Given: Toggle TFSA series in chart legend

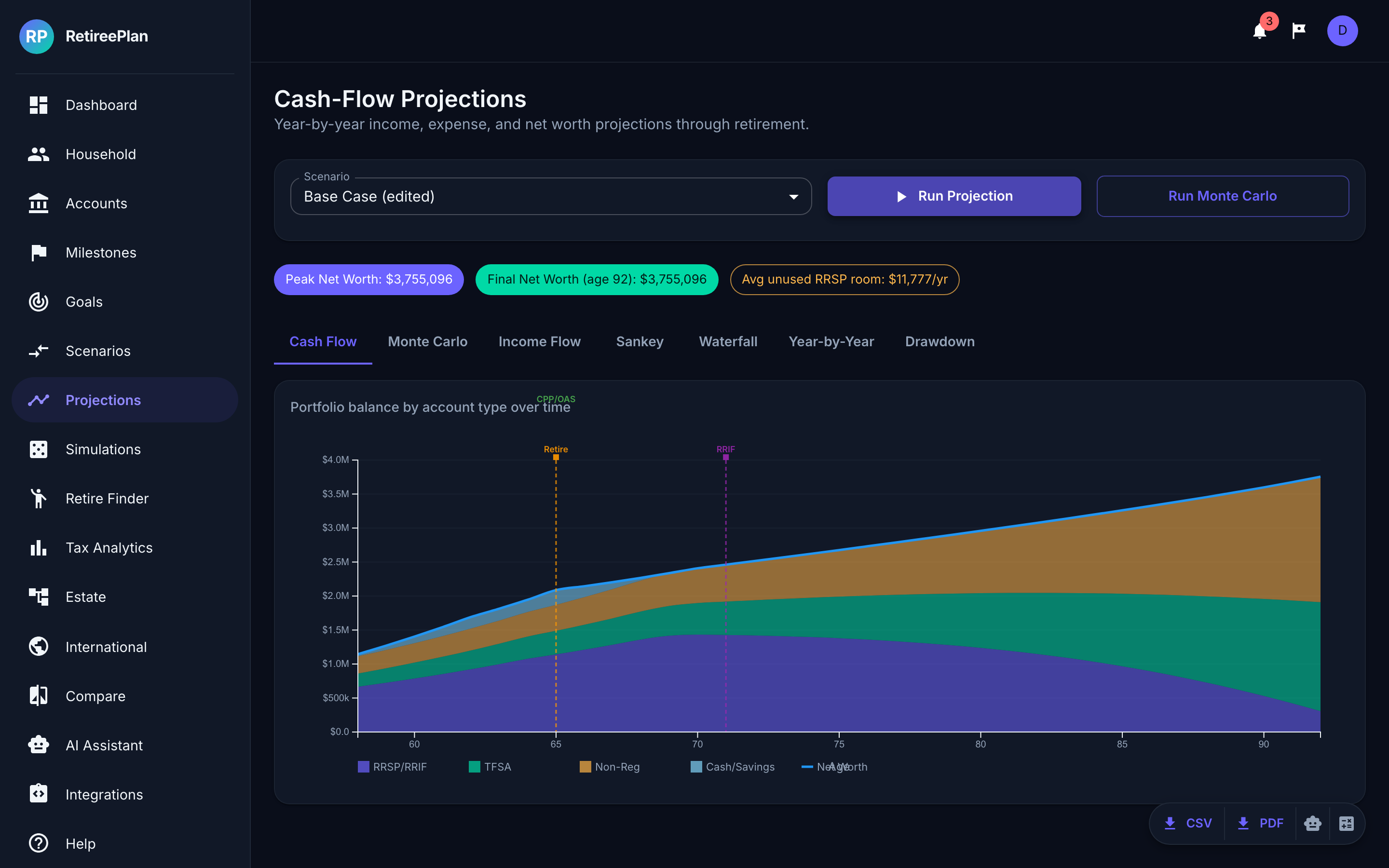Looking at the screenshot, I should click(490, 767).
